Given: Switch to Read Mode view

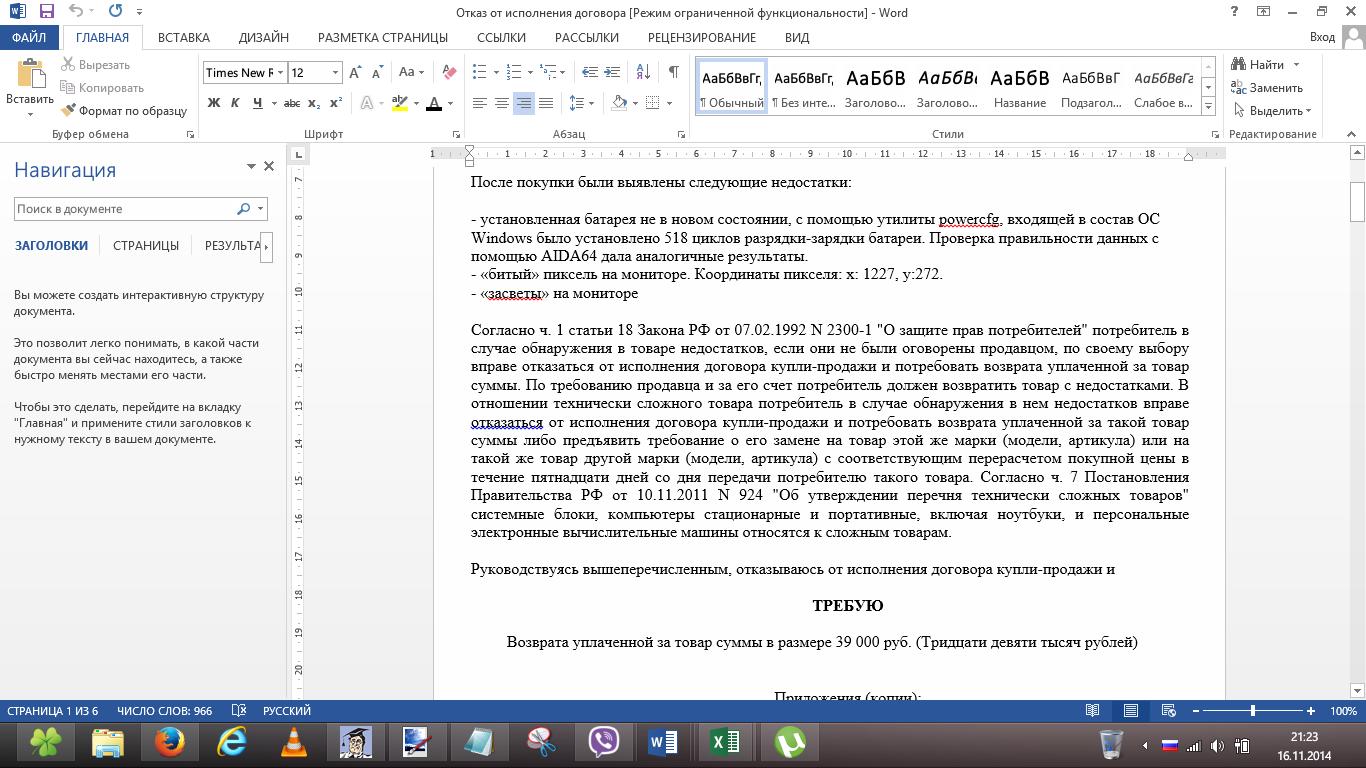Looking at the screenshot, I should coord(1093,711).
